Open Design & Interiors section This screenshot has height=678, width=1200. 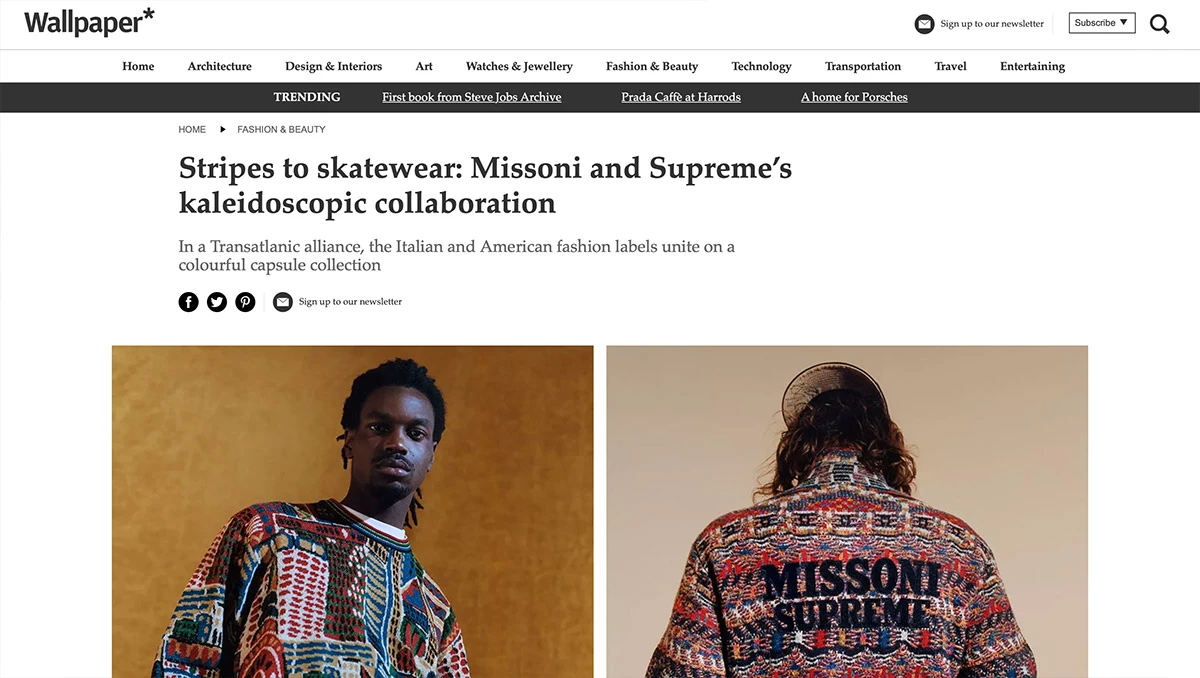click(x=333, y=66)
